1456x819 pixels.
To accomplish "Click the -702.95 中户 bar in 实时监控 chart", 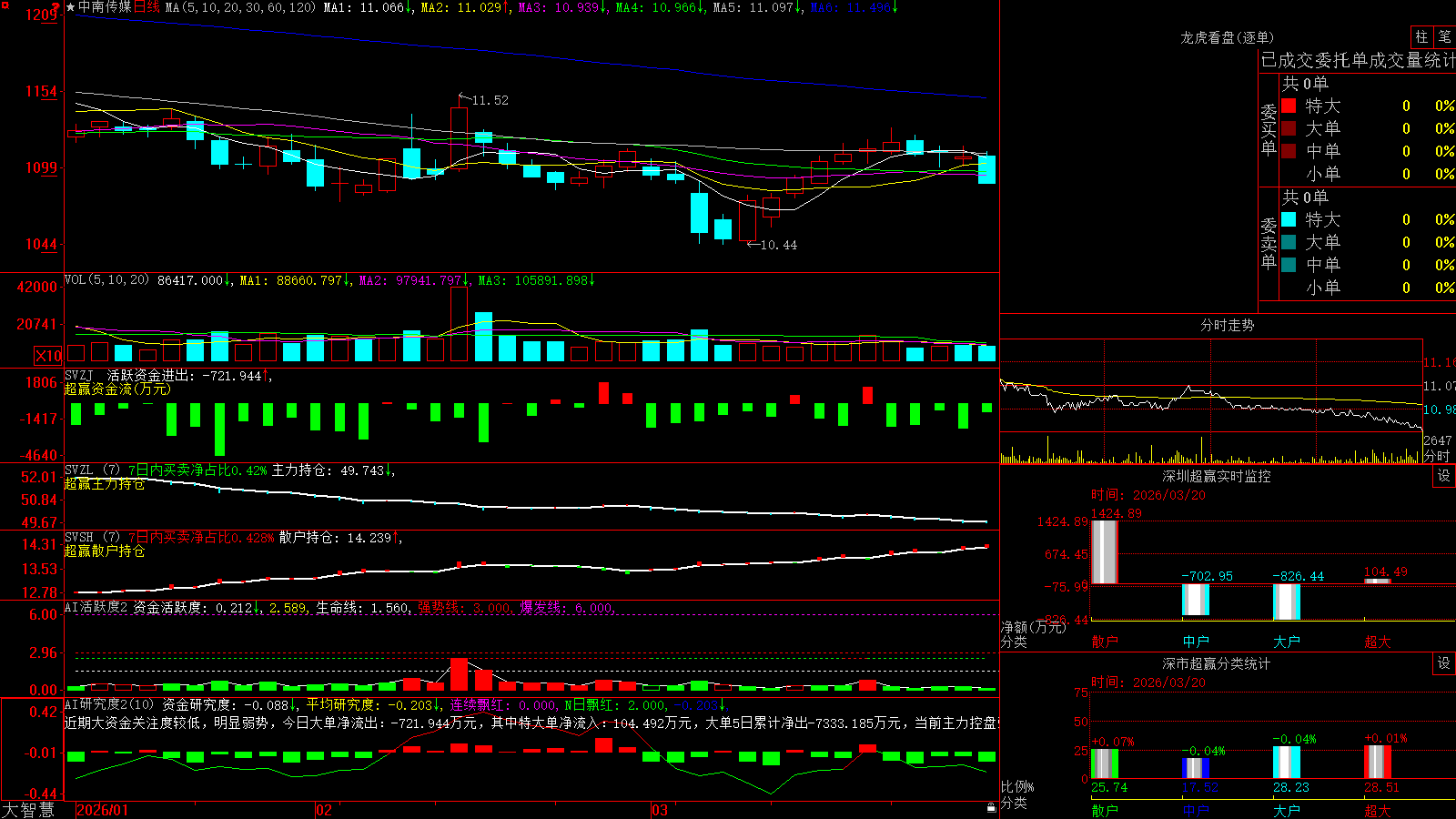I will coord(1195,600).
